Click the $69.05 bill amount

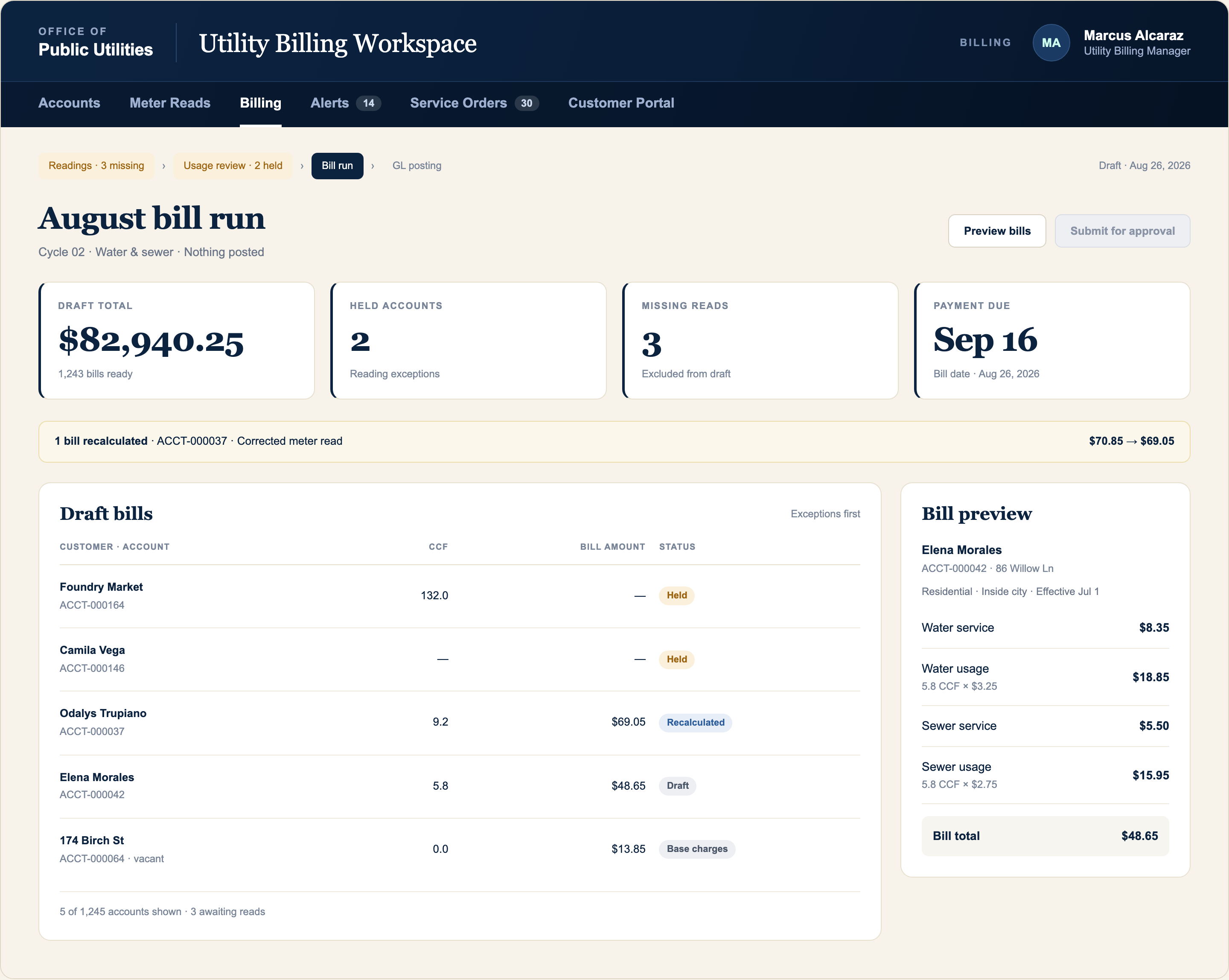[628, 722]
